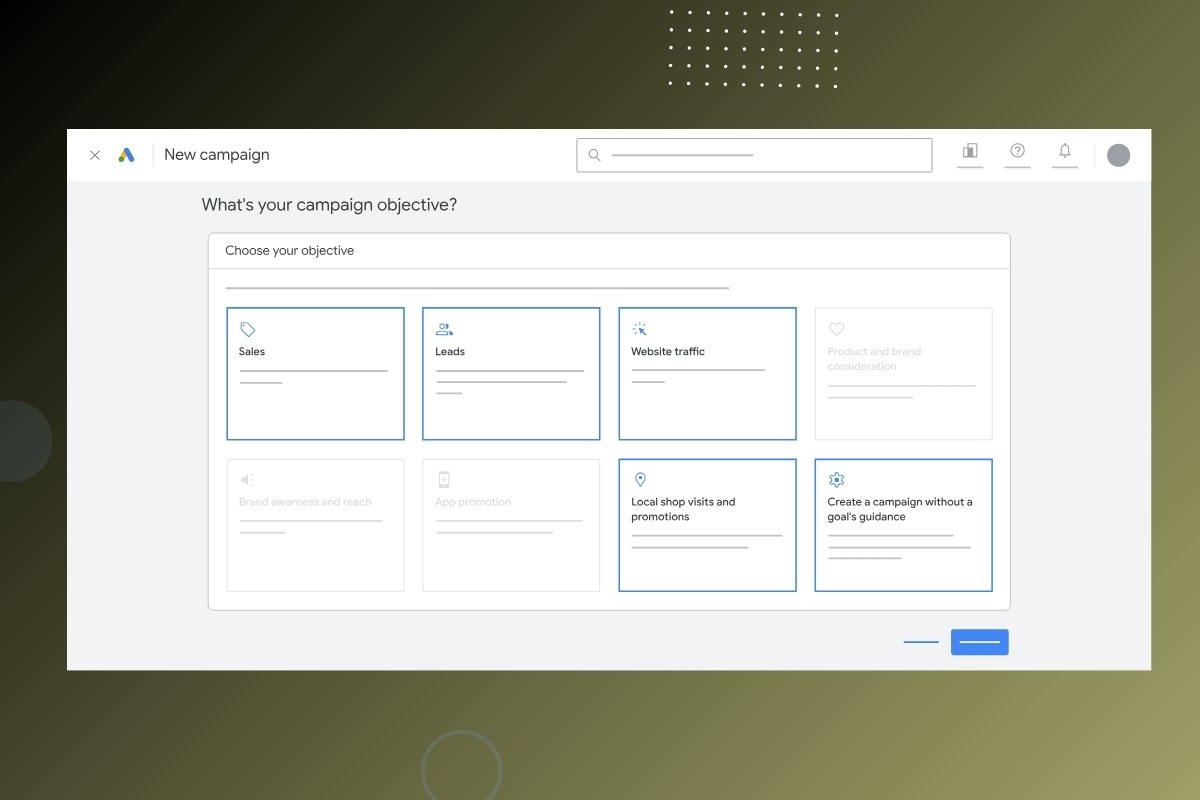Select the App promotion card
This screenshot has width=1200, height=800.
coord(511,525)
